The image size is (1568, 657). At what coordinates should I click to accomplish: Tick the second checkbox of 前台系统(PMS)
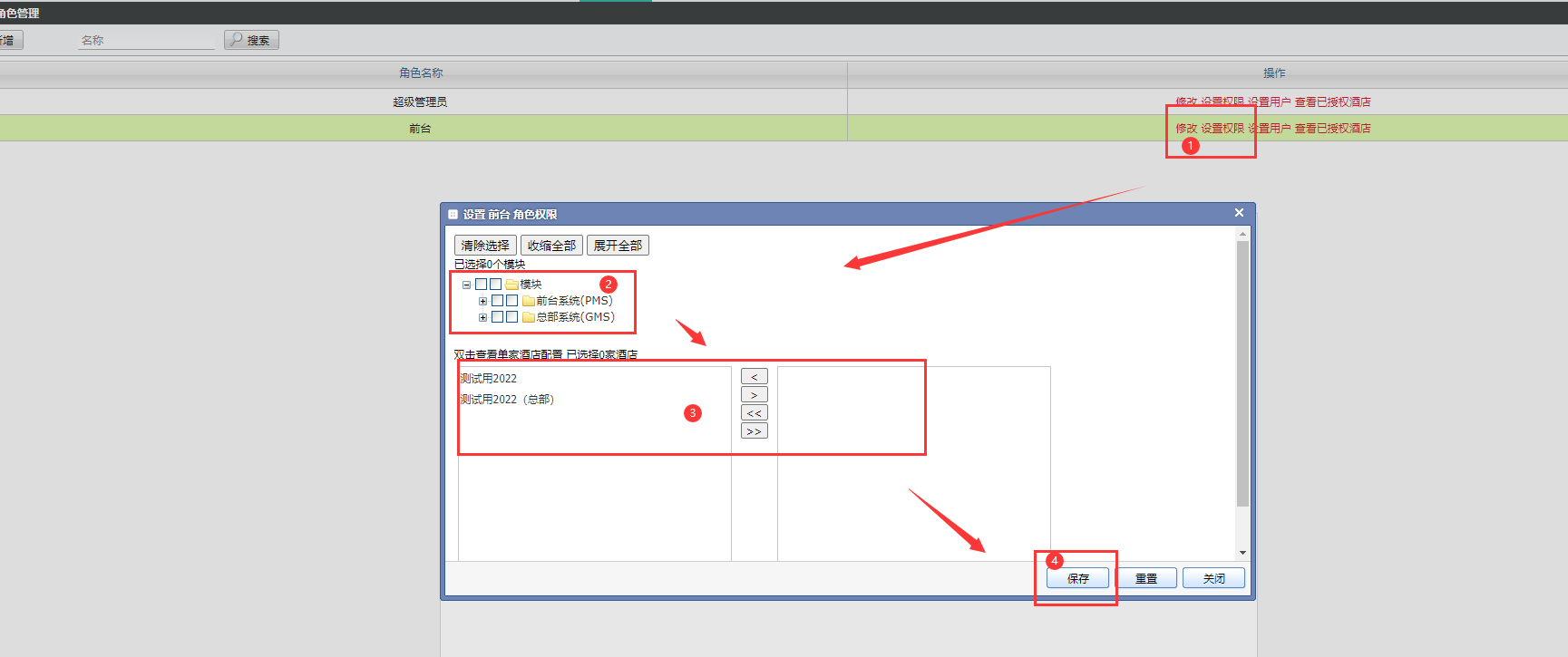tap(512, 301)
